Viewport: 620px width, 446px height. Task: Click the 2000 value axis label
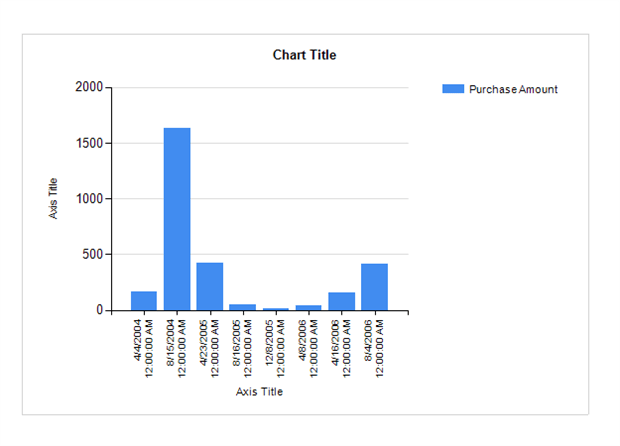[x=89, y=87]
